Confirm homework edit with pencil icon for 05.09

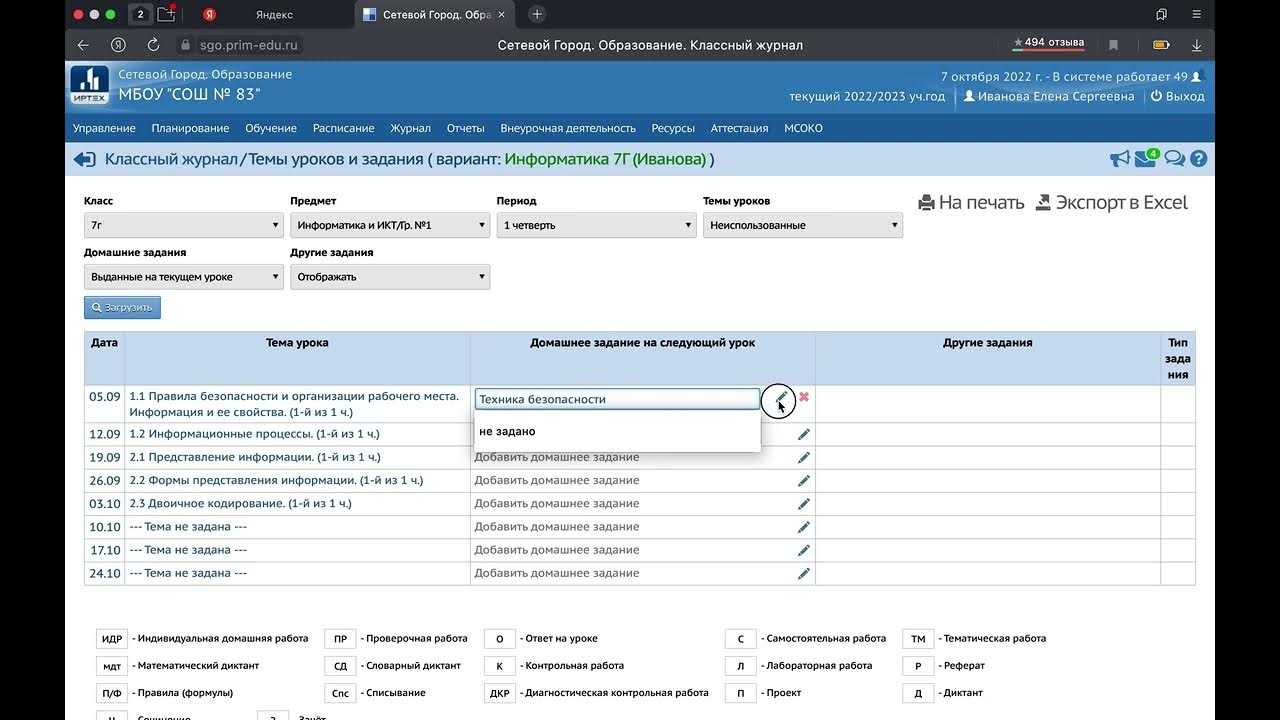pos(779,400)
